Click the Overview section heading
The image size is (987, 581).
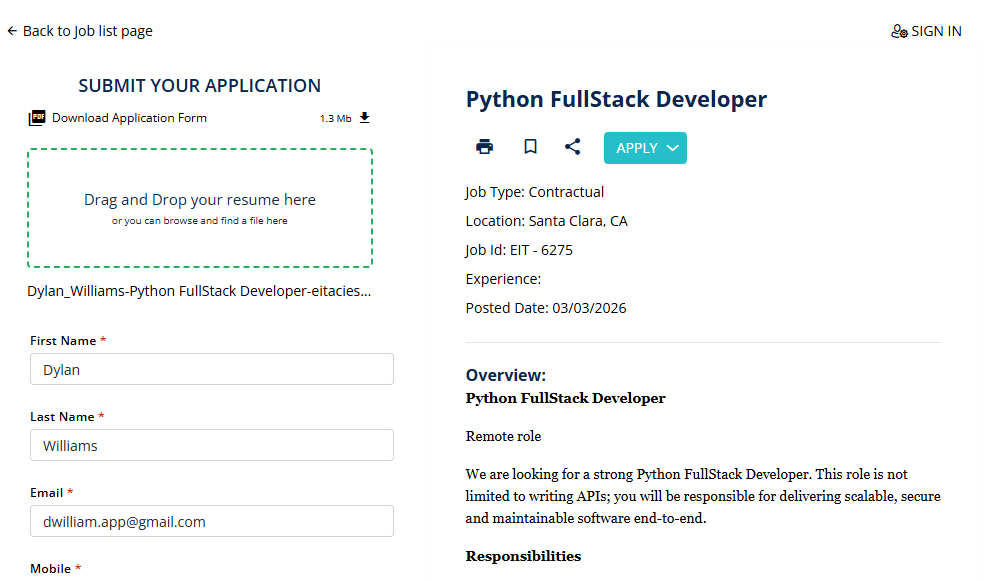[506, 375]
